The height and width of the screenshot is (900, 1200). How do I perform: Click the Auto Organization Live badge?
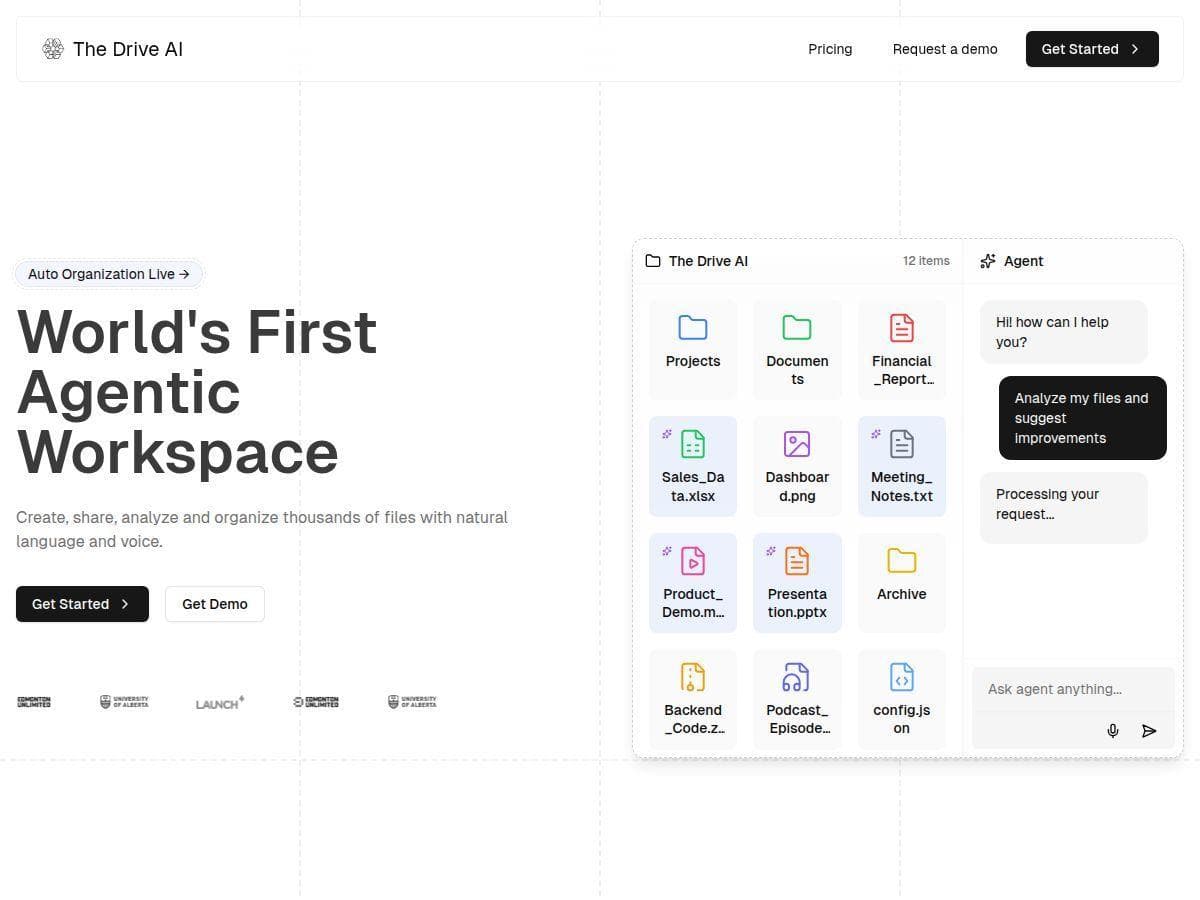(108, 274)
